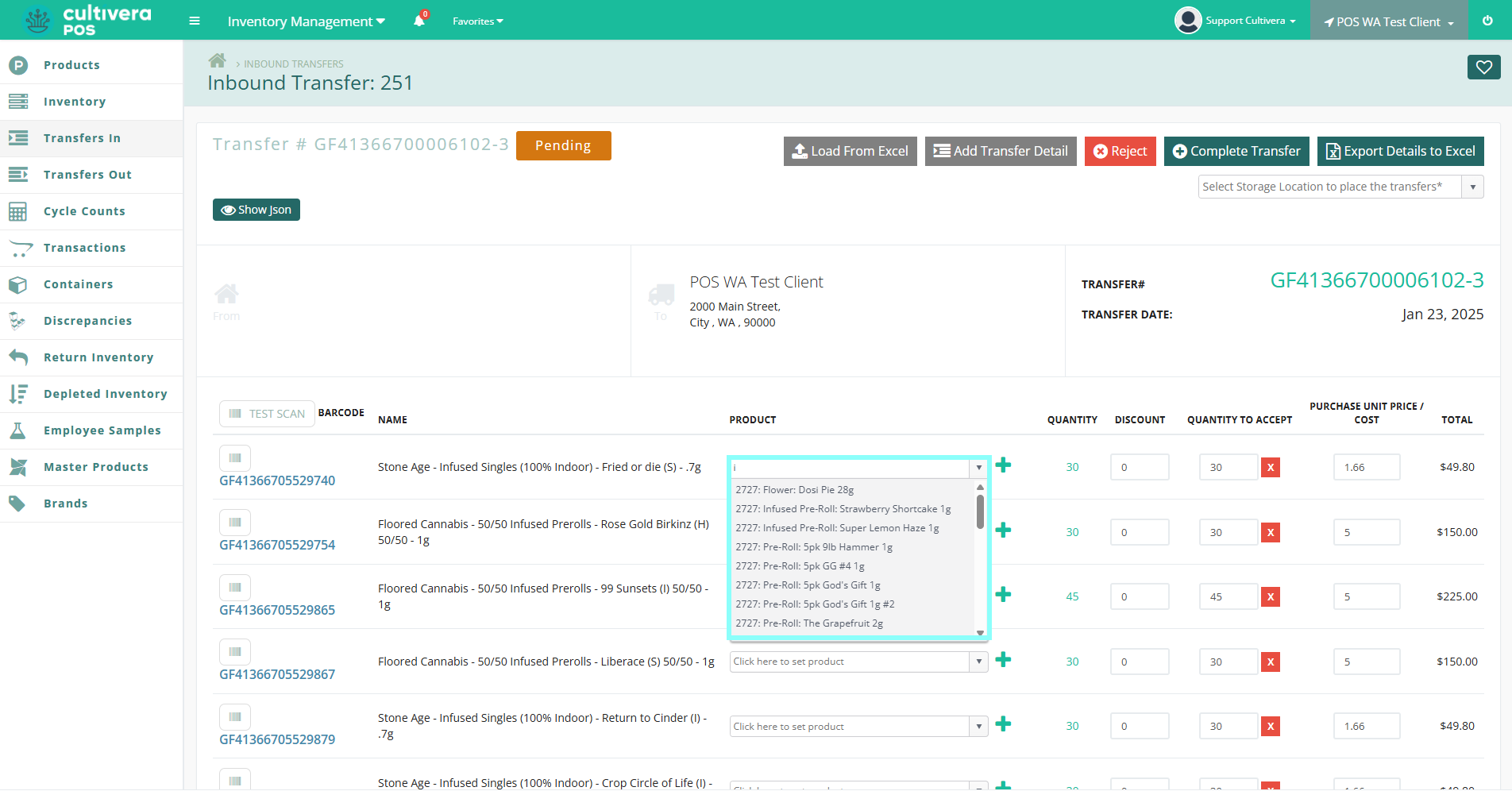Click discount field in Fried or die row
The image size is (1512, 791).
[x=1140, y=468]
